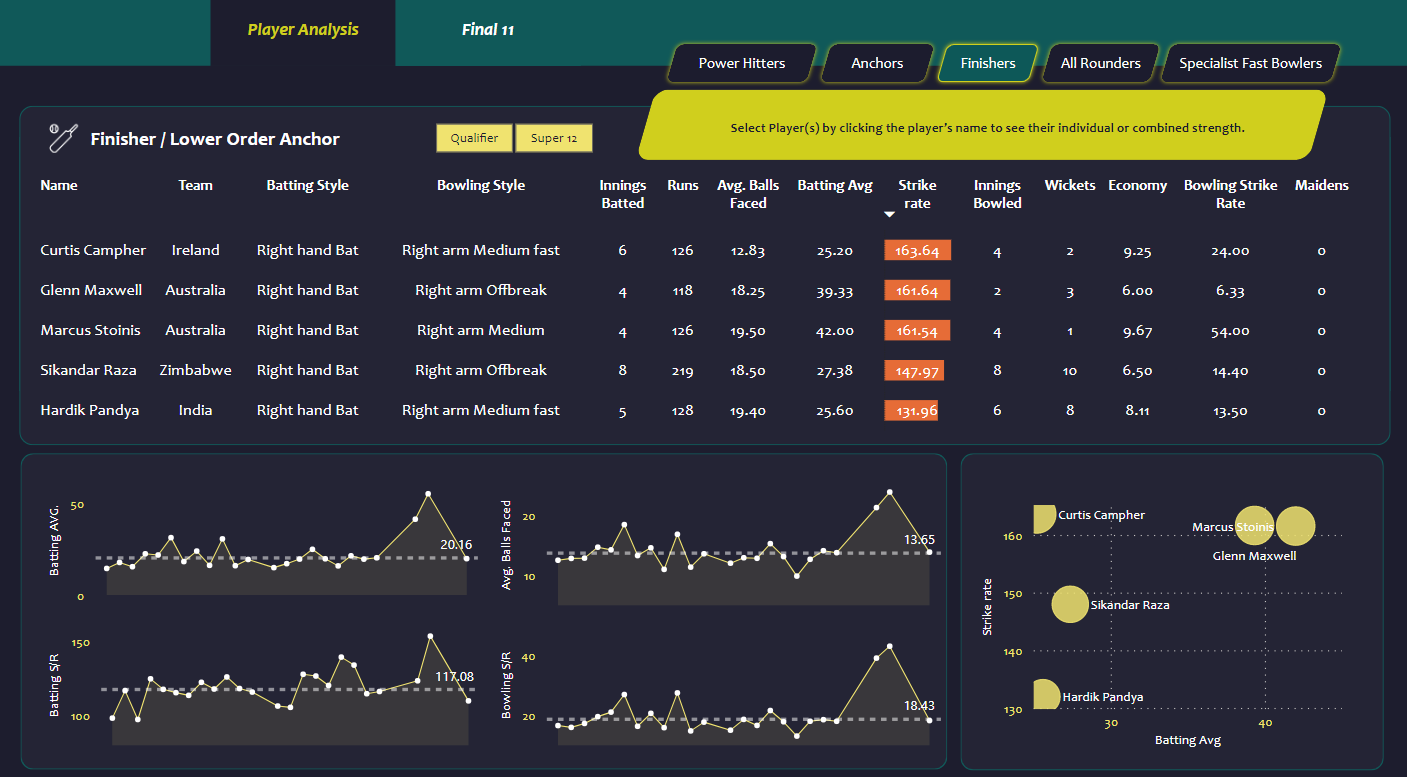The width and height of the screenshot is (1407, 777).
Task: Sort the table using the Strike rate arrow
Action: coord(889,213)
